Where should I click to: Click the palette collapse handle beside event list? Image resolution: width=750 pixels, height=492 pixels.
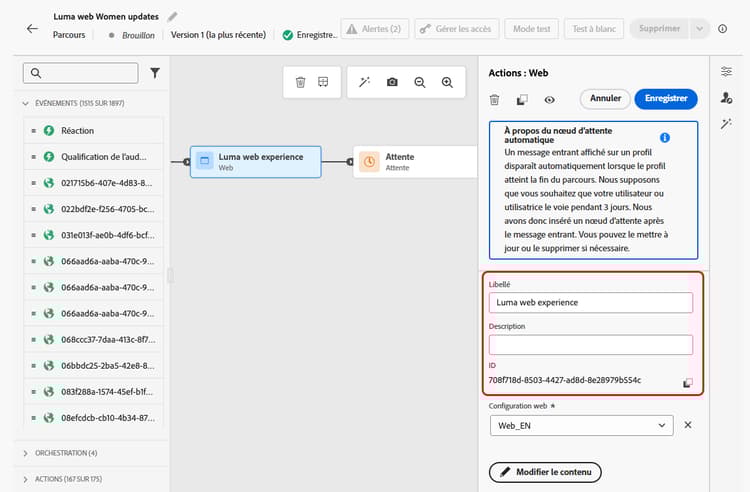point(170,276)
